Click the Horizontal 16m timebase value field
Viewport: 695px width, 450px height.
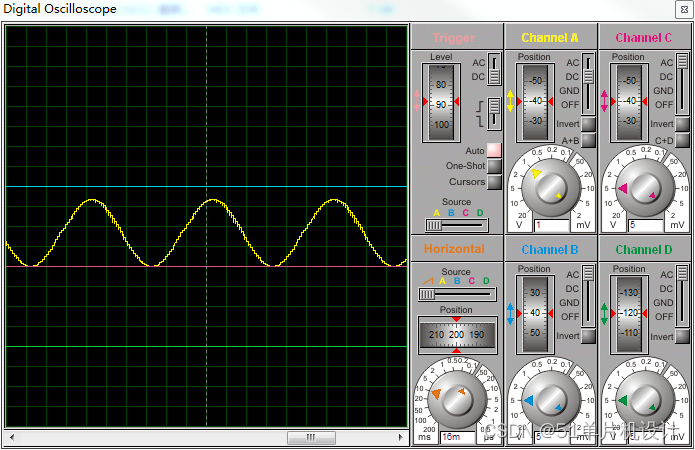457,437
